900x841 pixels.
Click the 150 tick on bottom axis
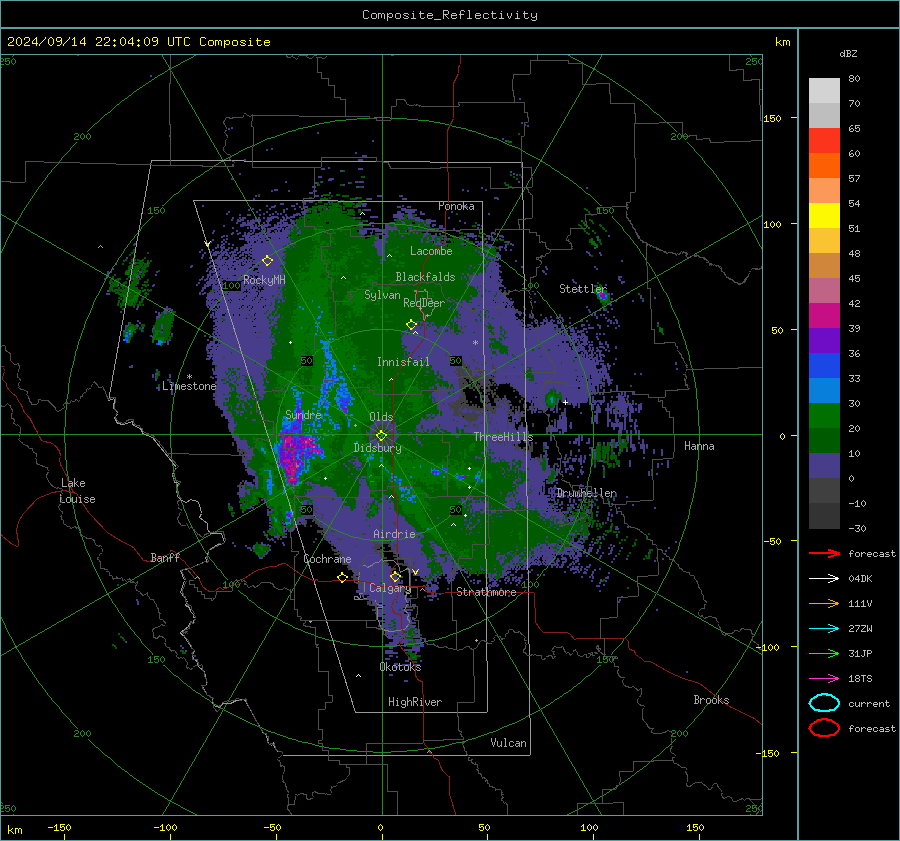(695, 828)
